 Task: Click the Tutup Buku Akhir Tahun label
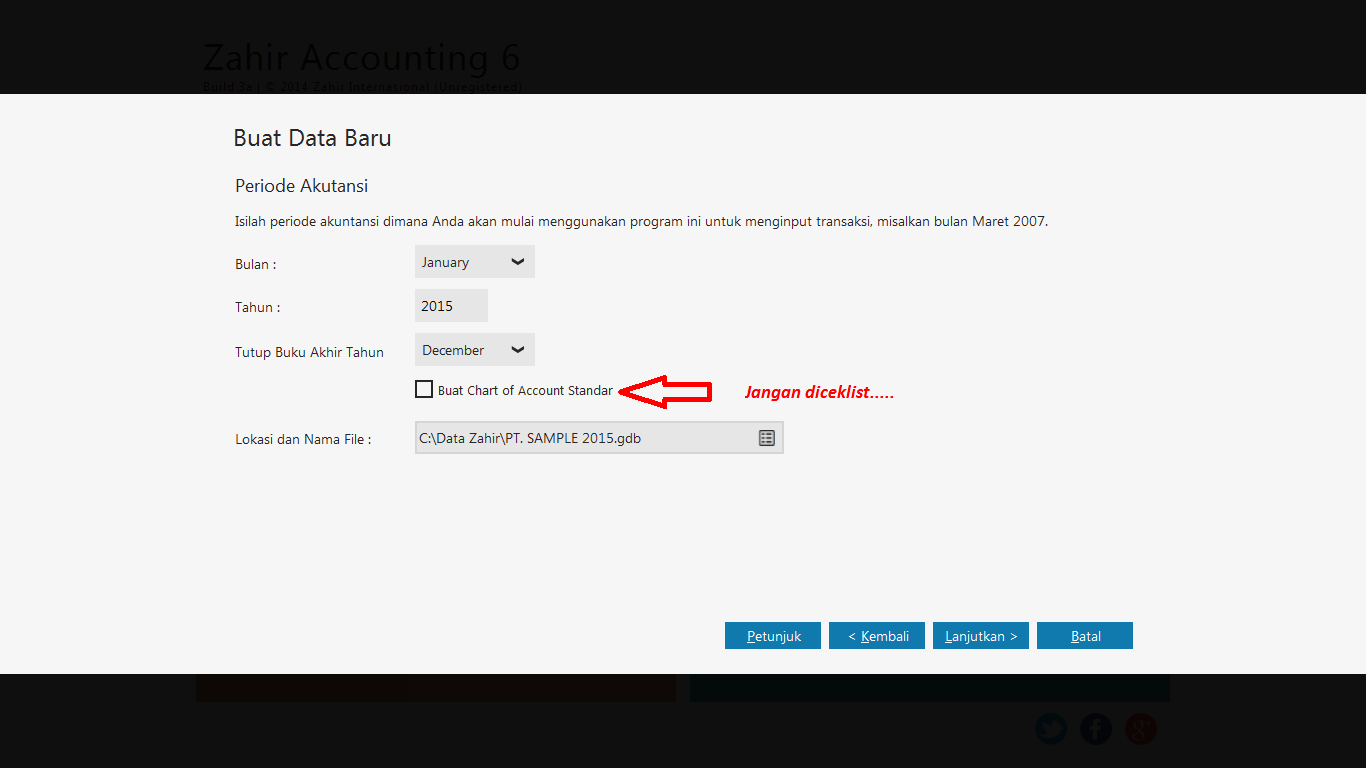[x=309, y=352]
